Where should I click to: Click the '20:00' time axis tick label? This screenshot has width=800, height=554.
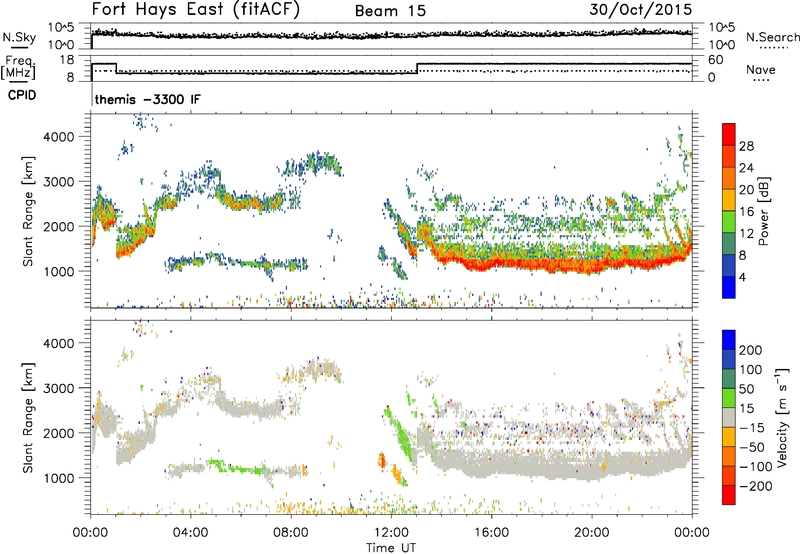tap(591, 533)
